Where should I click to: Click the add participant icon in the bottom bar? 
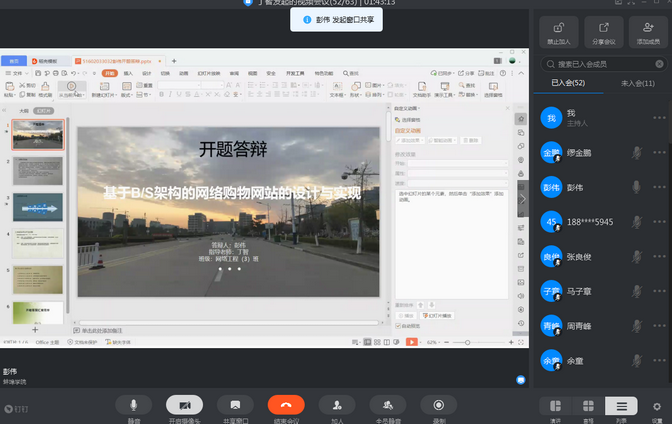(337, 404)
